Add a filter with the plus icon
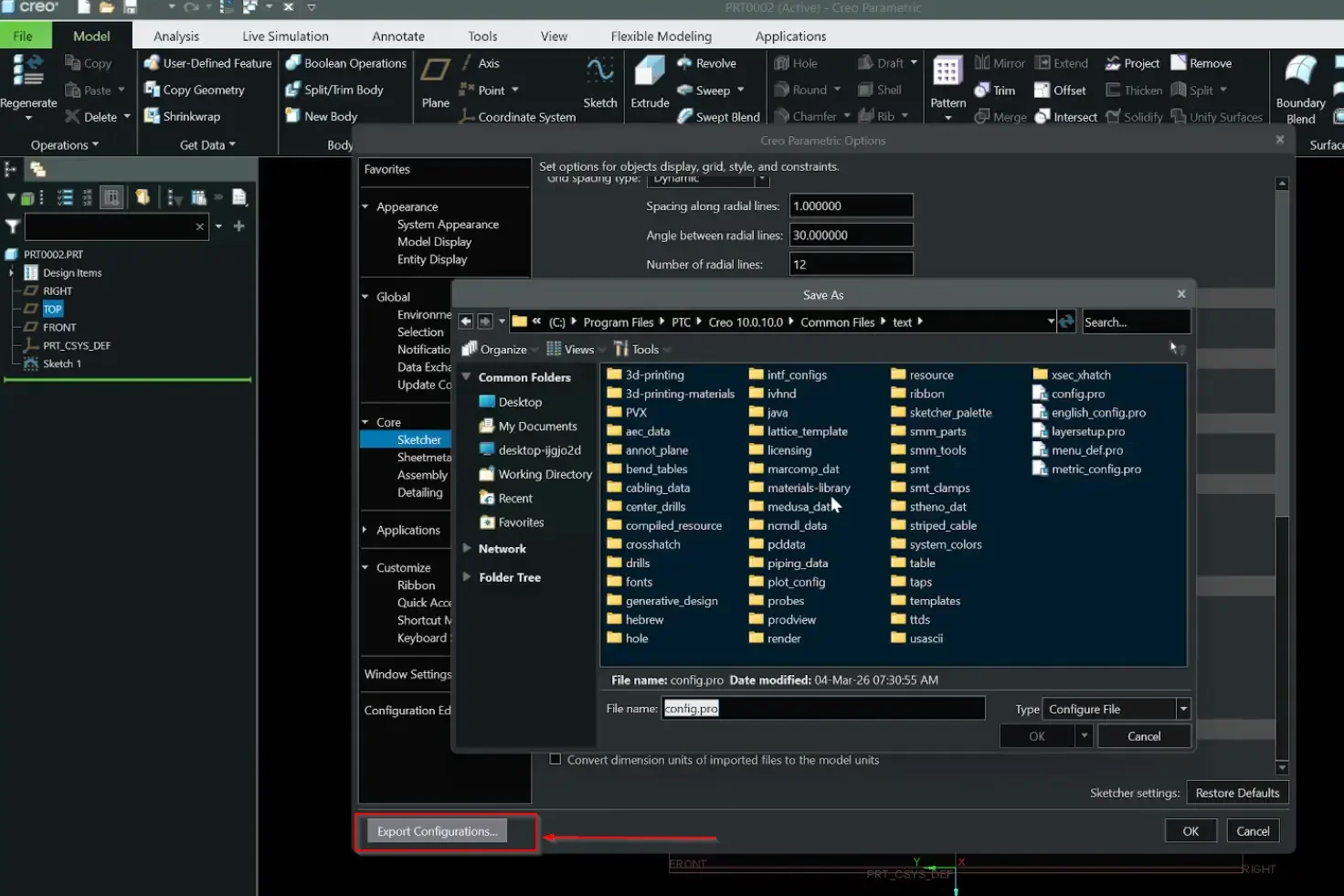 [239, 226]
